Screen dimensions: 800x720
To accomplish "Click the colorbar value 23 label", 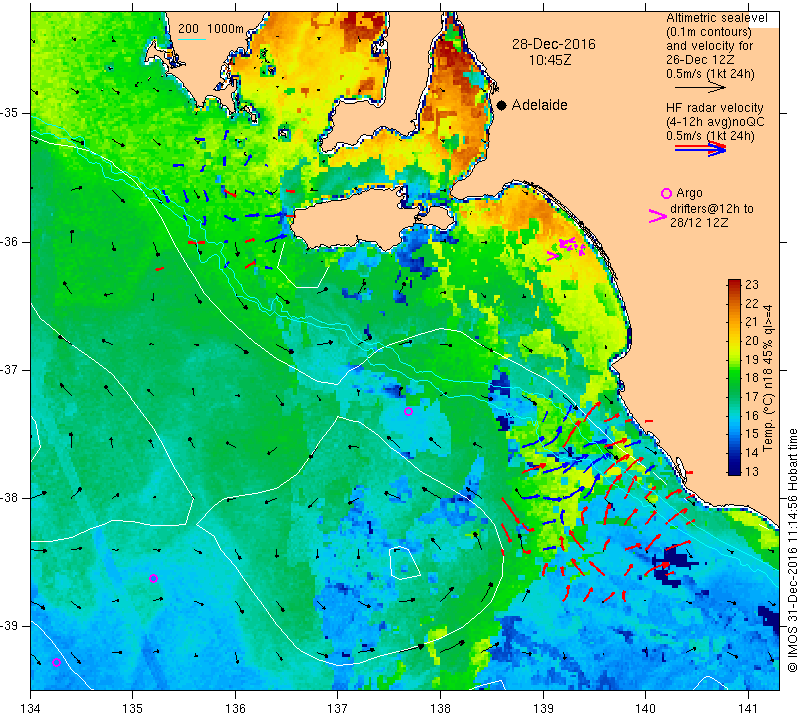I will pyautogui.click(x=752, y=285).
